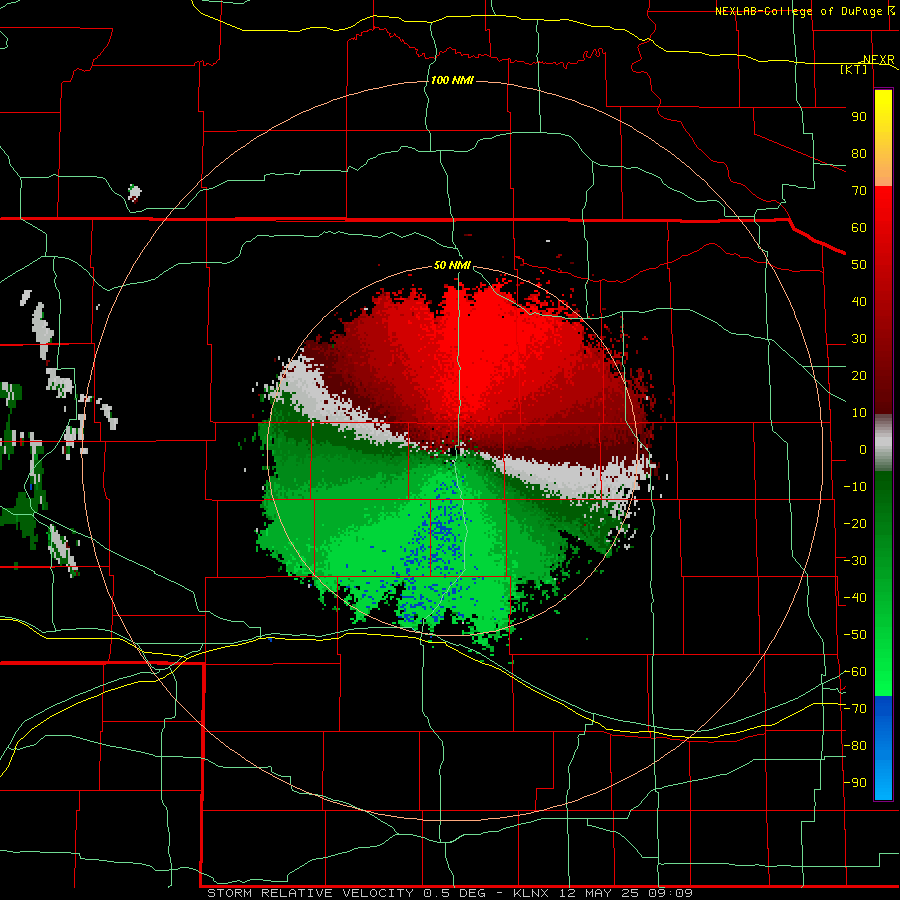Image resolution: width=900 pixels, height=900 pixels.
Task: Click the -90 scale value
Action: coord(855,783)
